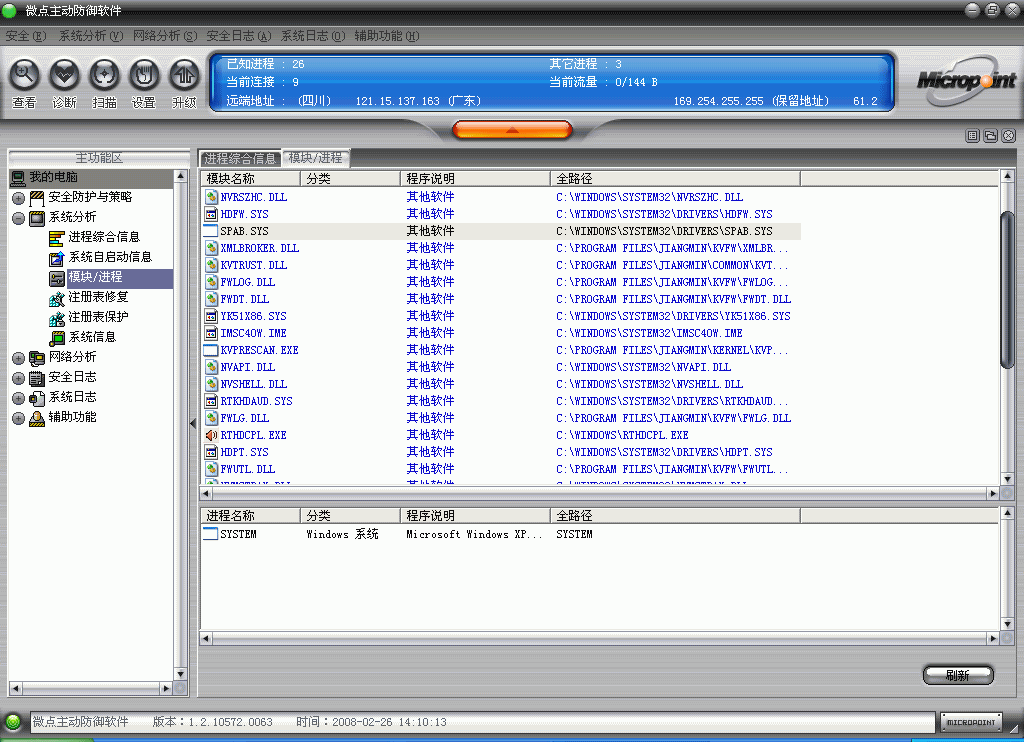Sort by 模块名称 column header
The width and height of the screenshot is (1024, 742).
click(251, 178)
